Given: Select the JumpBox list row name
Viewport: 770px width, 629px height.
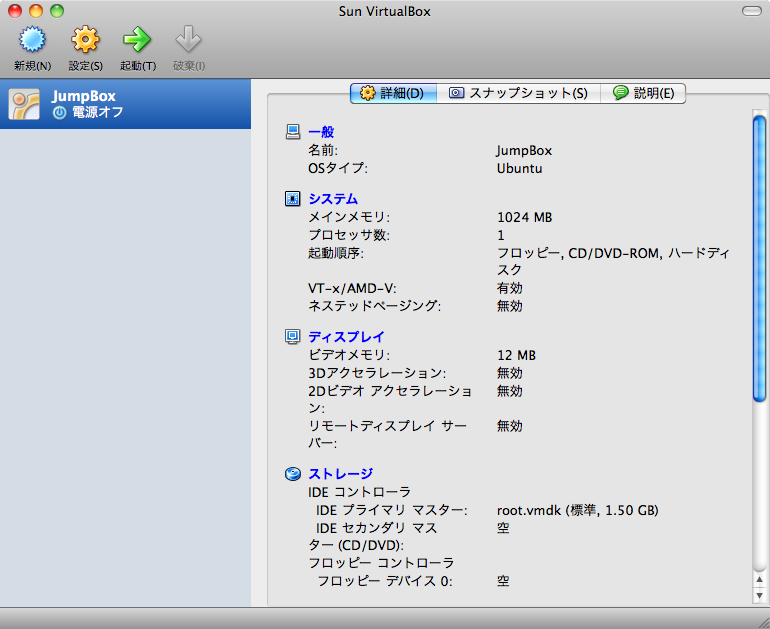Looking at the screenshot, I should [x=83, y=96].
